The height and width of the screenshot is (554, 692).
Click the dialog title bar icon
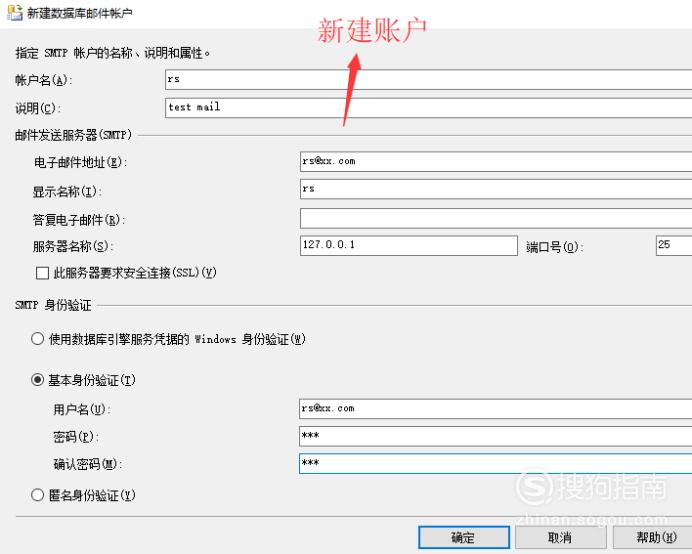tap(15, 12)
